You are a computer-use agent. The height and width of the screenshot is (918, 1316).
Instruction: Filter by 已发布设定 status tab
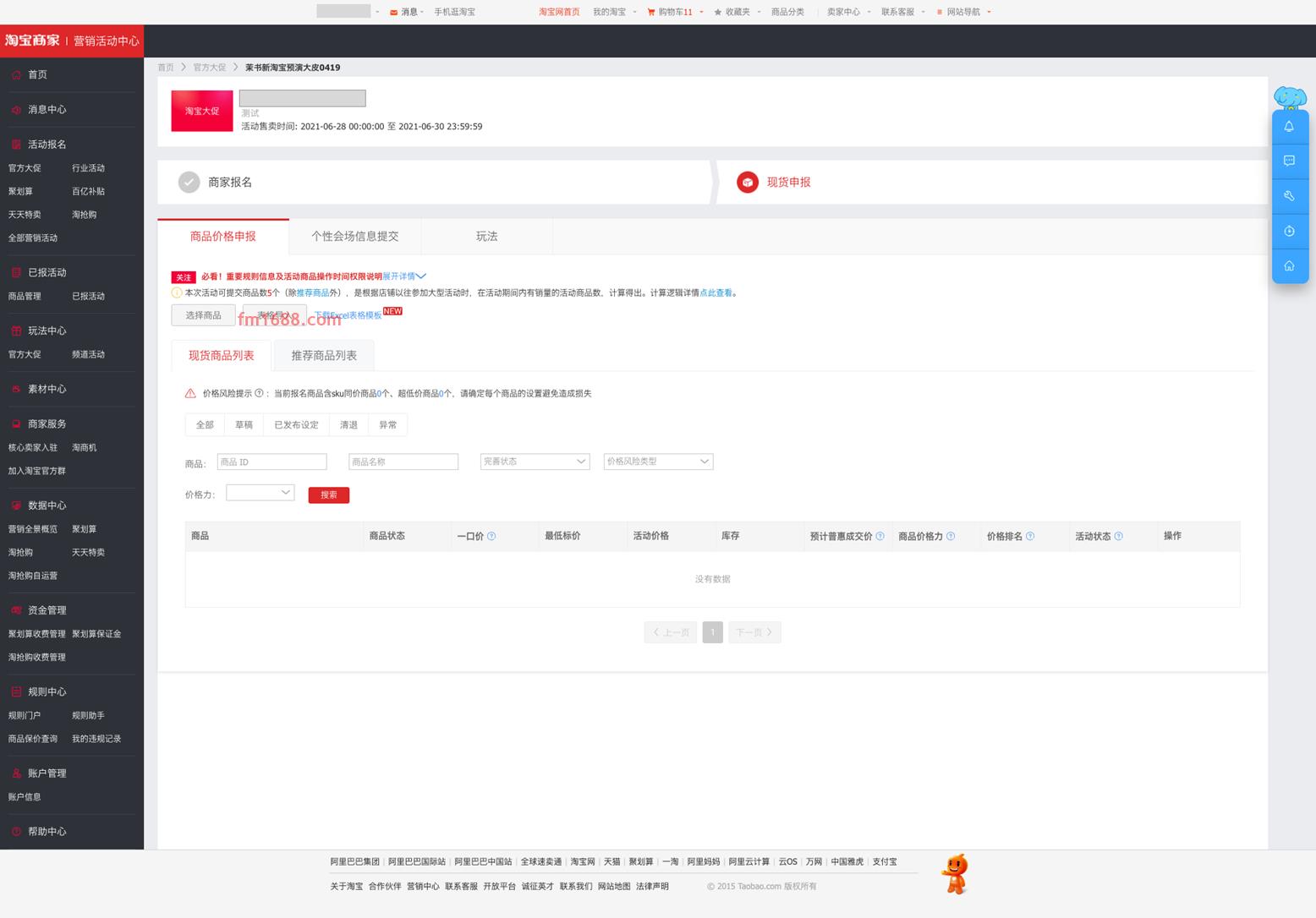click(x=297, y=425)
